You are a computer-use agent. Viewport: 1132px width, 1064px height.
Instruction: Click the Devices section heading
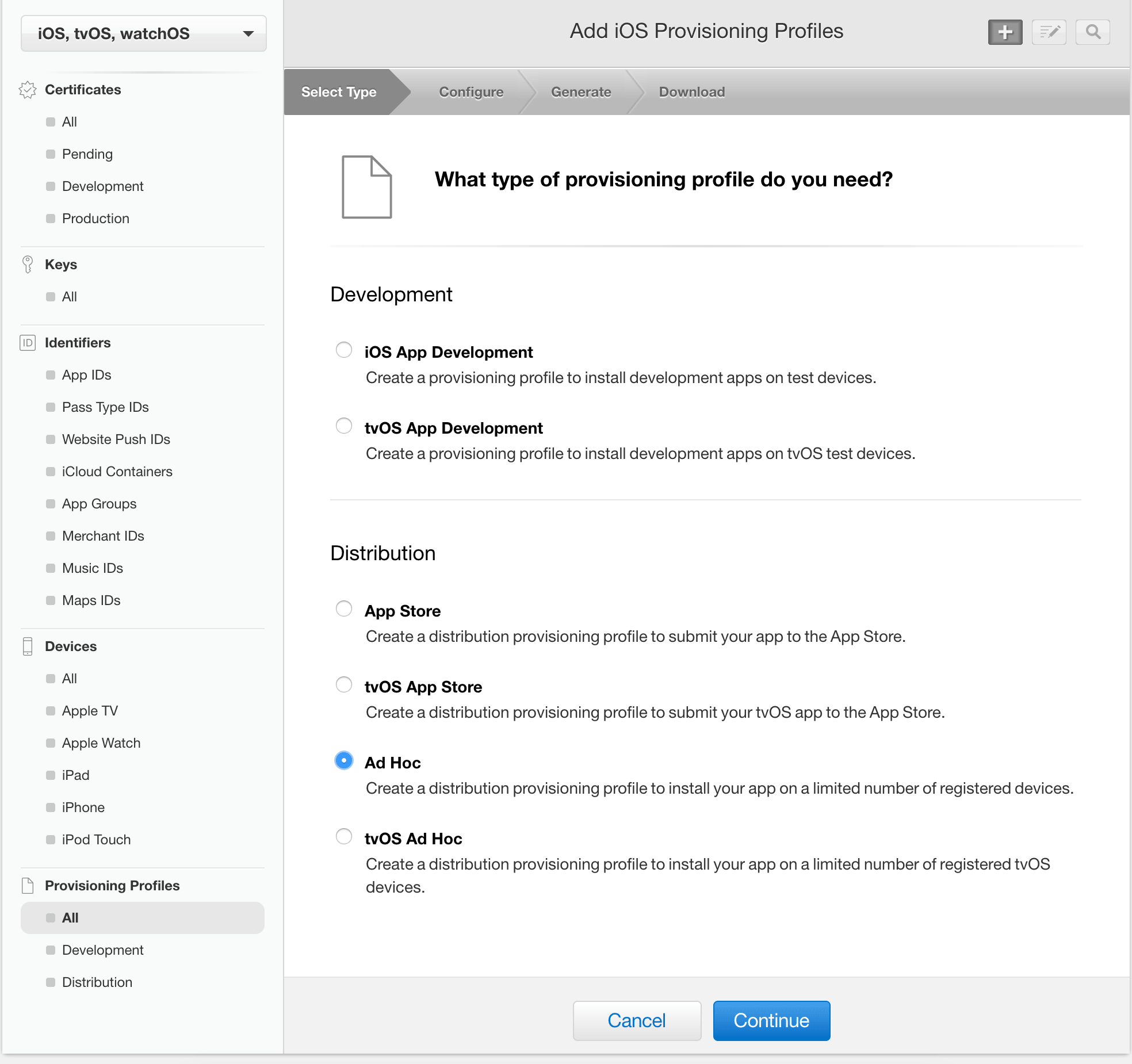pos(71,646)
